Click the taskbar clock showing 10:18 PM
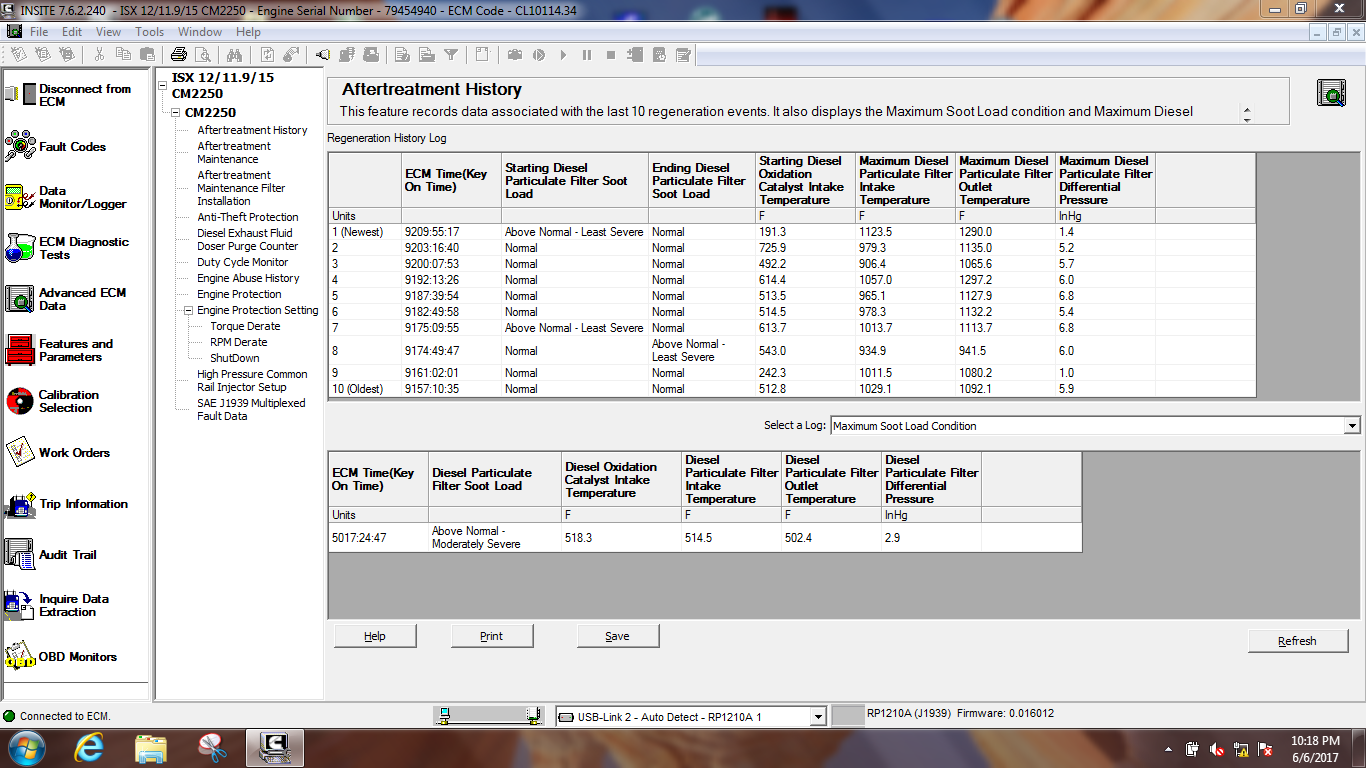Image resolution: width=1366 pixels, height=768 pixels. pos(1316,749)
